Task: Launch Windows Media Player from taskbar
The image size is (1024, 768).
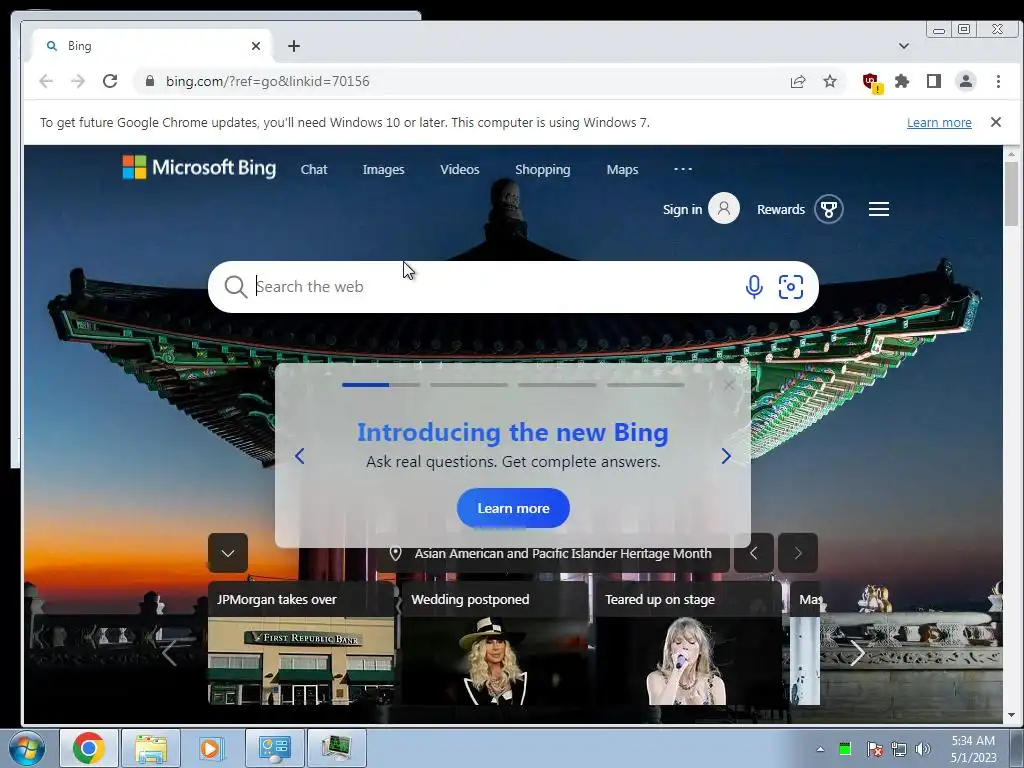Action: pyautogui.click(x=210, y=748)
